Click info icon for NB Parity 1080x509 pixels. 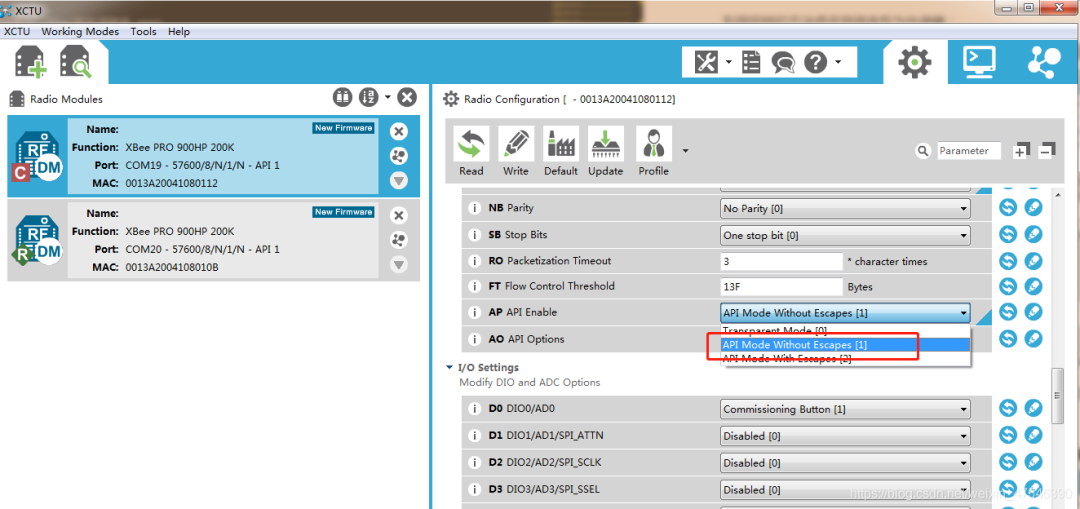(474, 208)
